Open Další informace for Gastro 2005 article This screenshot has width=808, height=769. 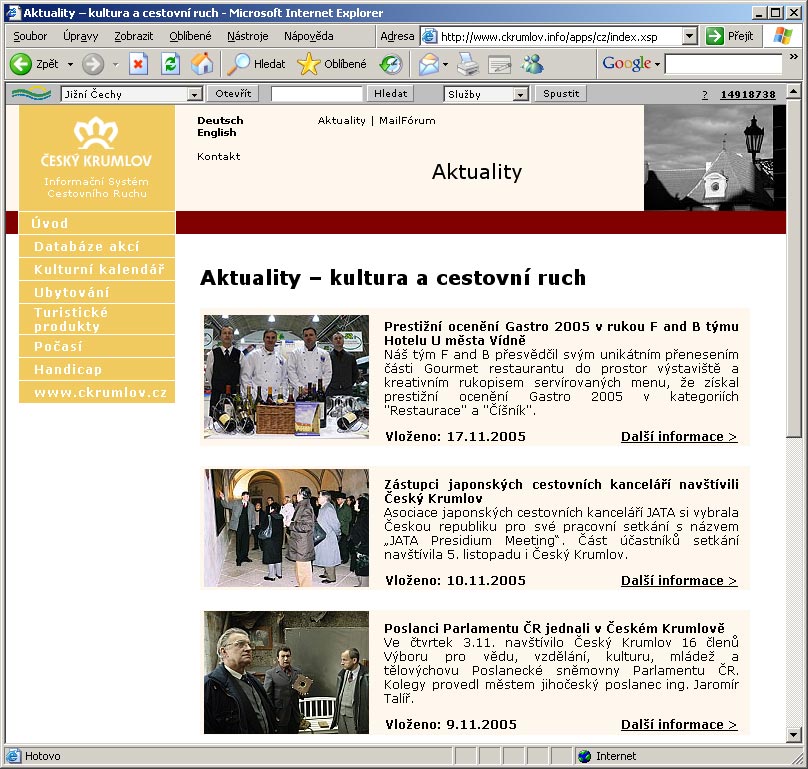[679, 437]
